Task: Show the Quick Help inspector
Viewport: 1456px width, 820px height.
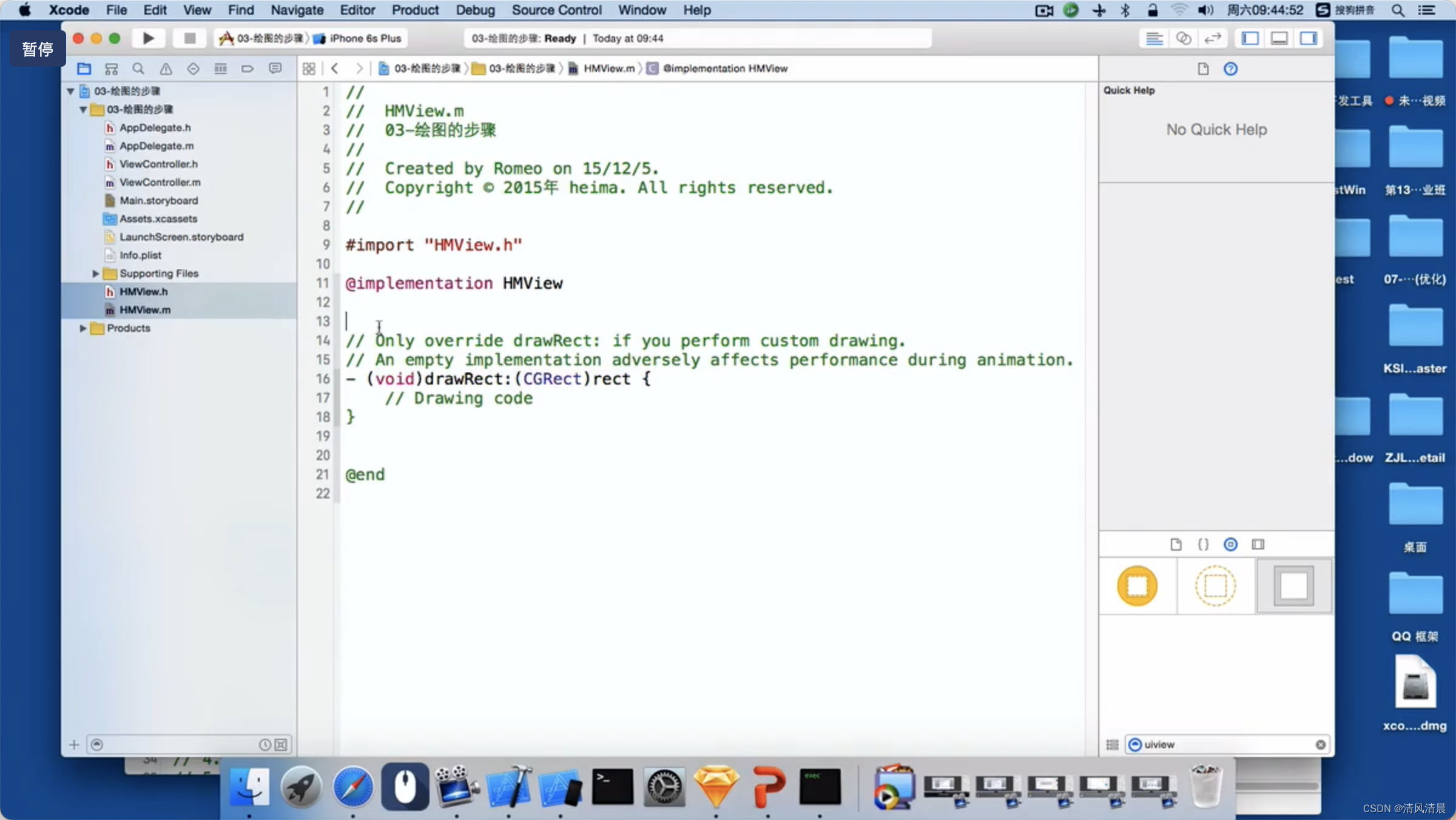Action: (x=1230, y=69)
